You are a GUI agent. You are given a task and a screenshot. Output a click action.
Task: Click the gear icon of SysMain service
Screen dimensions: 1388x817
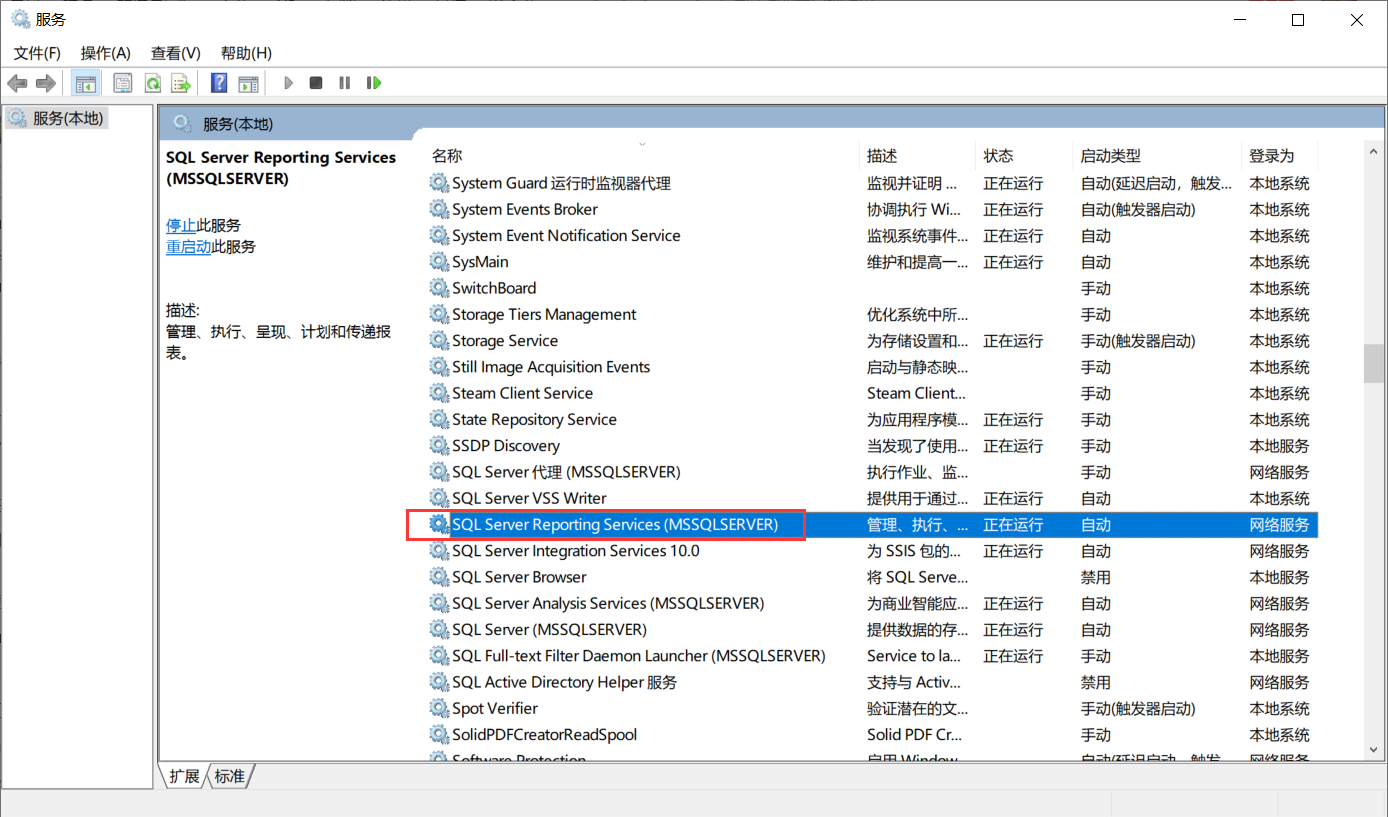tap(439, 262)
